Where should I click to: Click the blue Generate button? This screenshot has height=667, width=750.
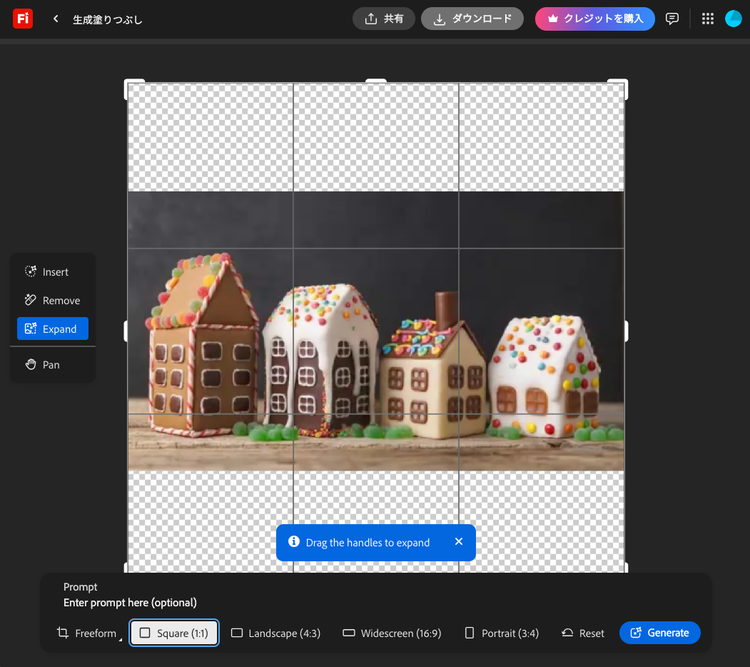[660, 633]
